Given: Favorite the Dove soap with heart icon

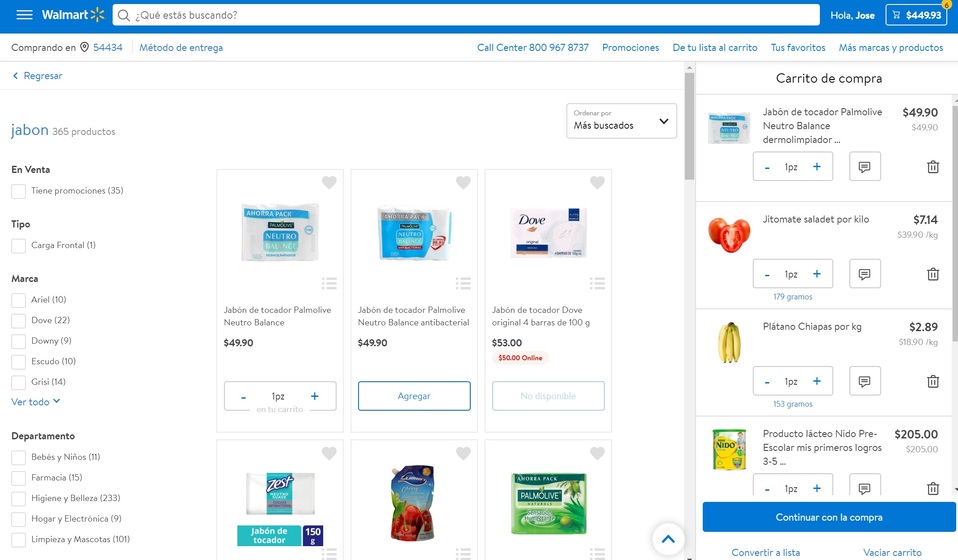Looking at the screenshot, I should coord(597,182).
